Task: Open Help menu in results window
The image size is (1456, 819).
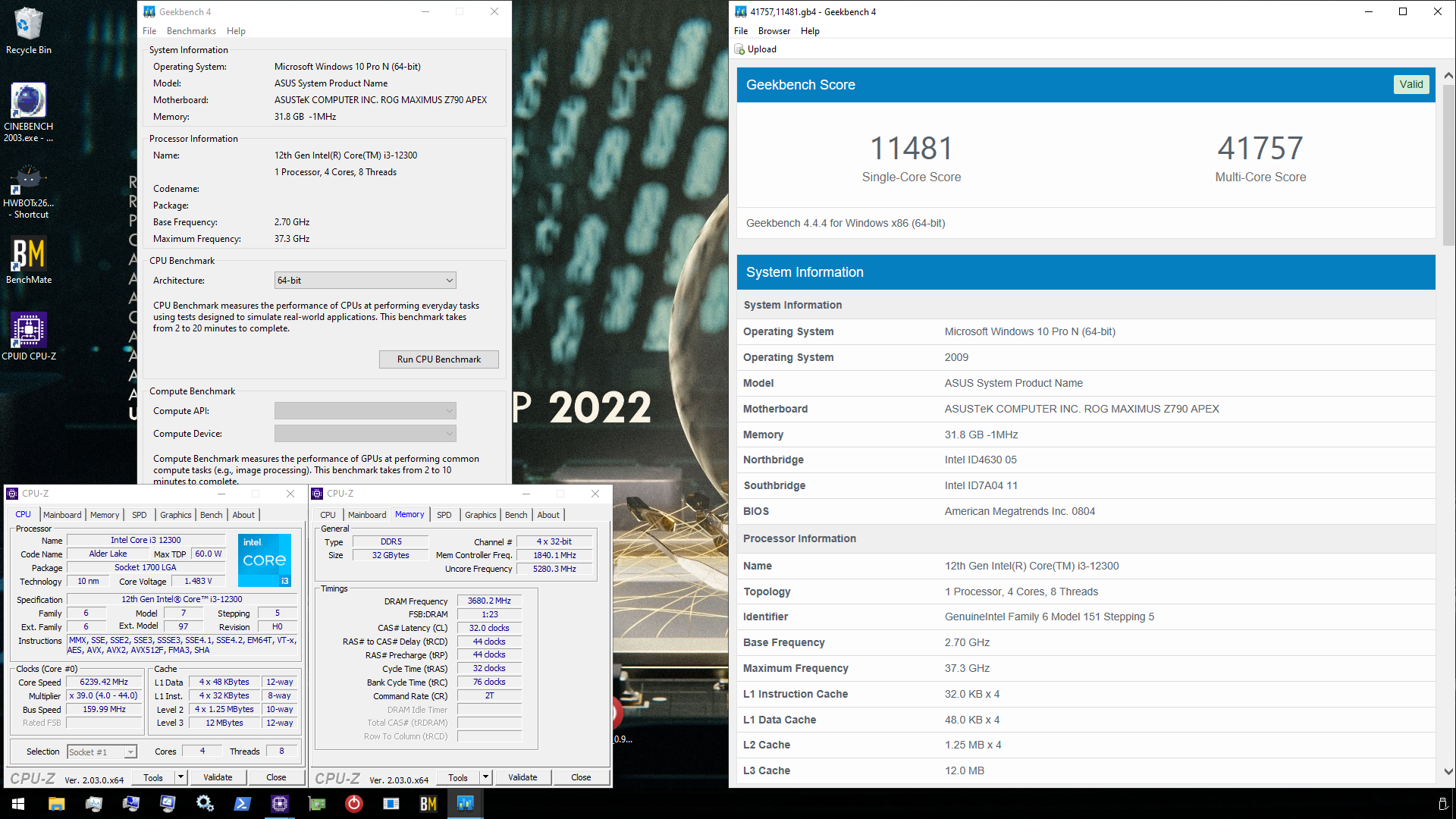Action: pos(810,31)
